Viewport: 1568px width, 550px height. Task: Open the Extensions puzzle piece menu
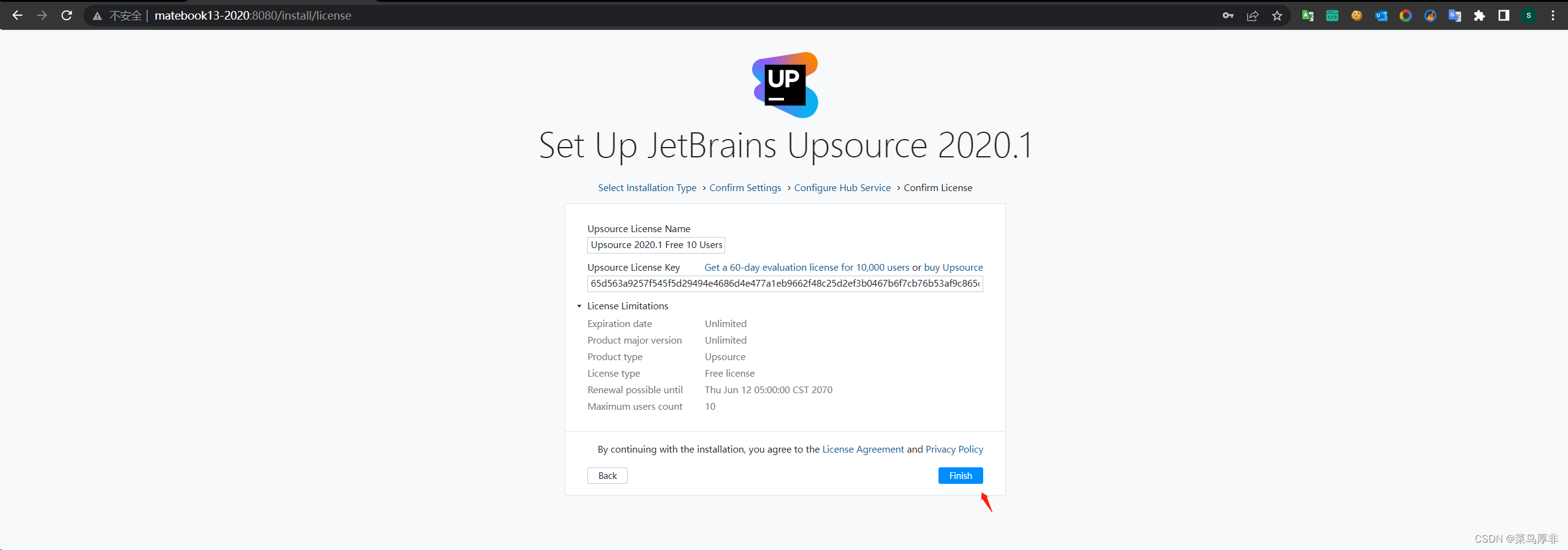1479,16
